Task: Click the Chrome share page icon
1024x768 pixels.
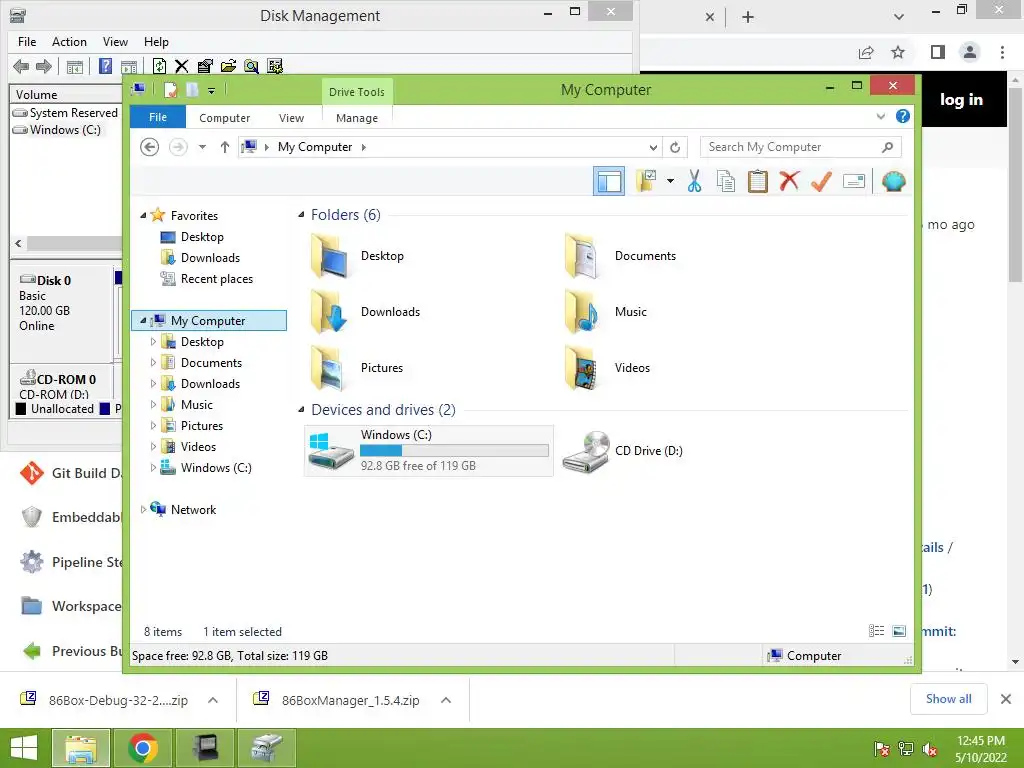Action: [x=866, y=52]
